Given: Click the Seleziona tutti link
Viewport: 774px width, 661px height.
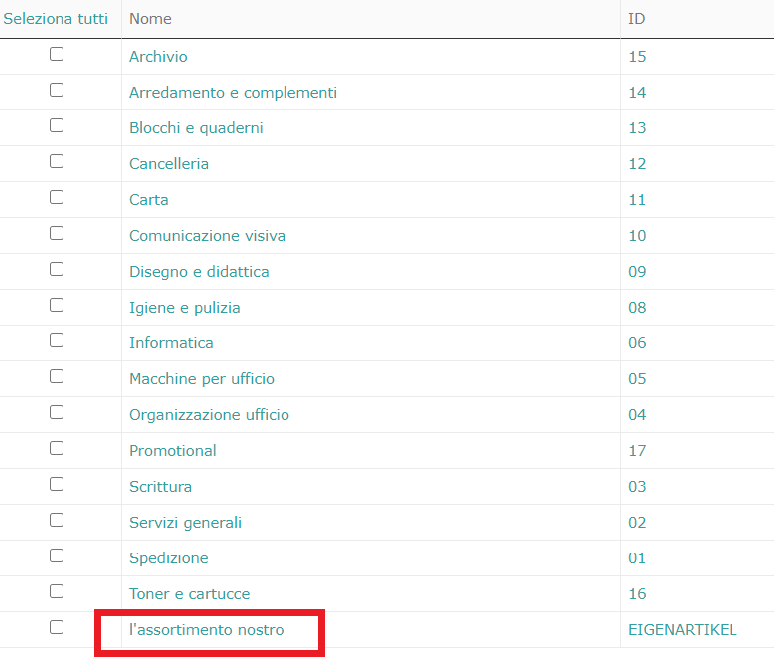Looking at the screenshot, I should 55,19.
